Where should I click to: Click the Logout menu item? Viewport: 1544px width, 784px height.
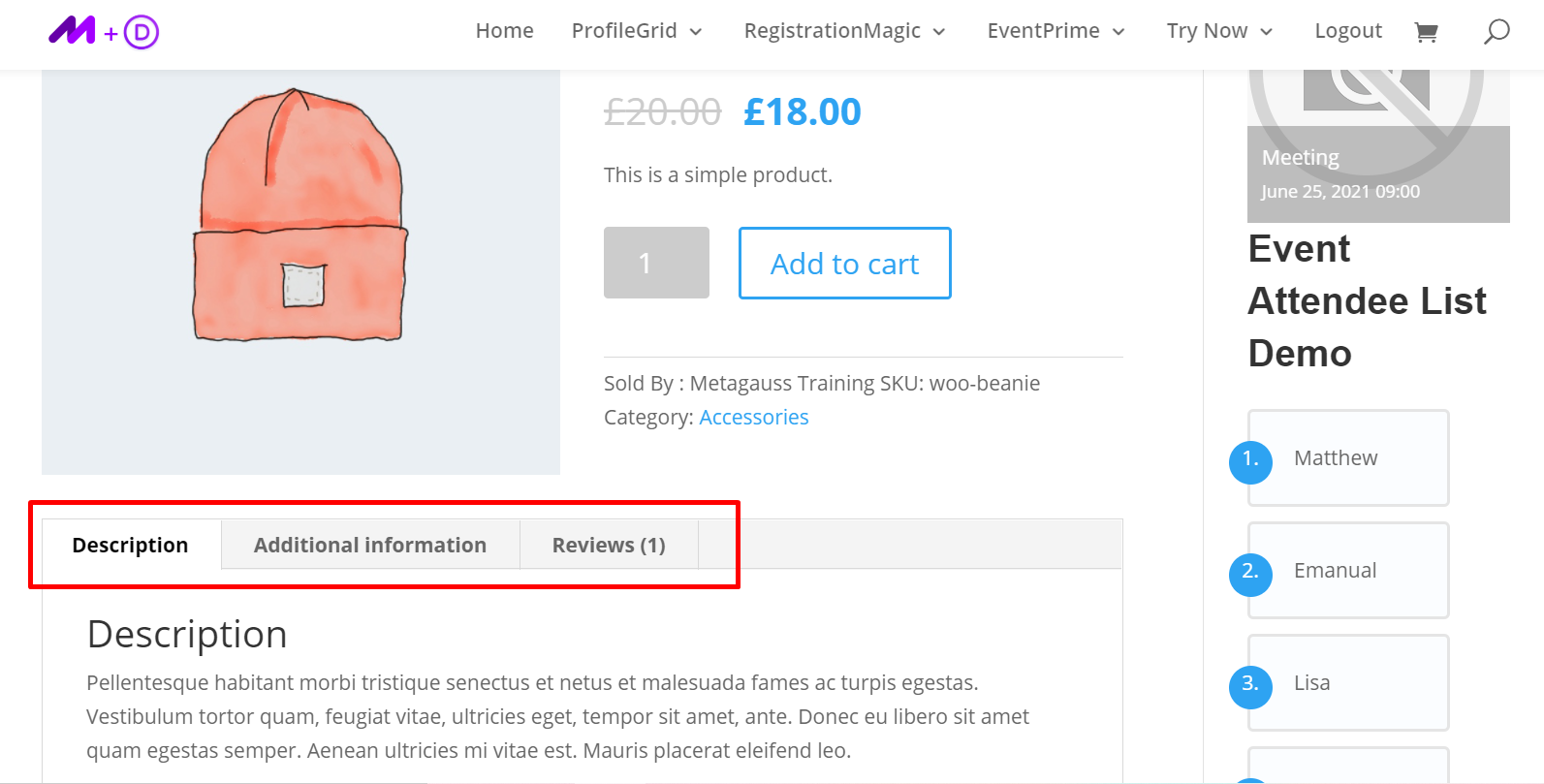[1348, 30]
